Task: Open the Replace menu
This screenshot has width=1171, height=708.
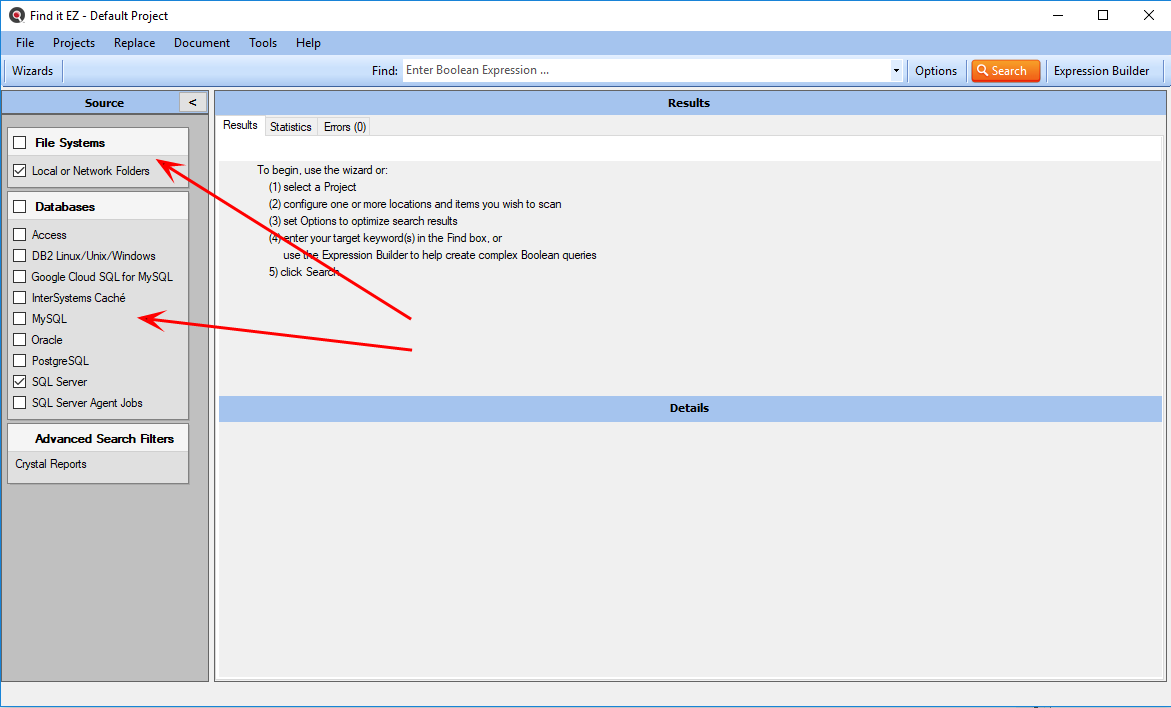Action: [134, 43]
